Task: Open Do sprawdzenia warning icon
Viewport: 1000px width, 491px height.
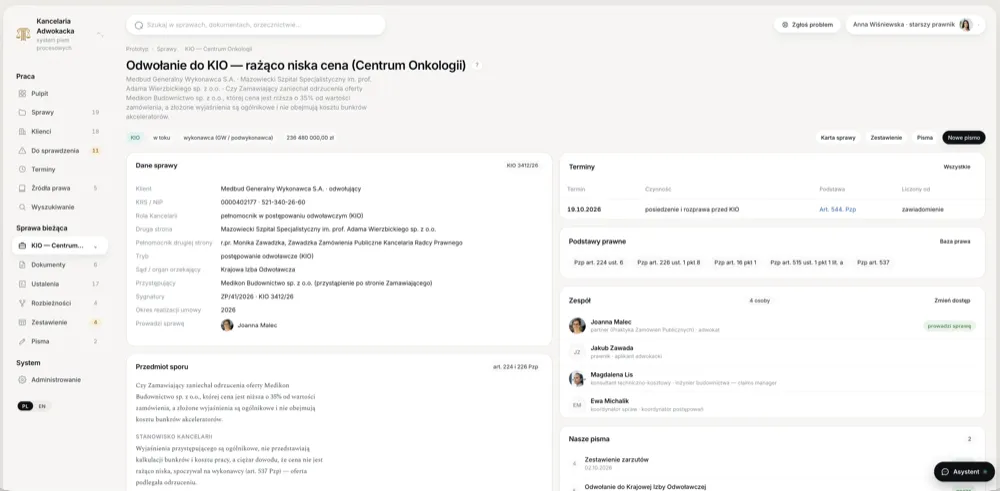Action: (22, 150)
